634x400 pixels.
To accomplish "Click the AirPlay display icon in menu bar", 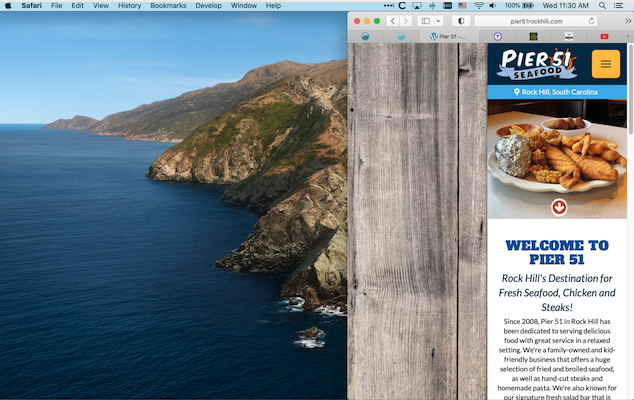I will (416, 6).
